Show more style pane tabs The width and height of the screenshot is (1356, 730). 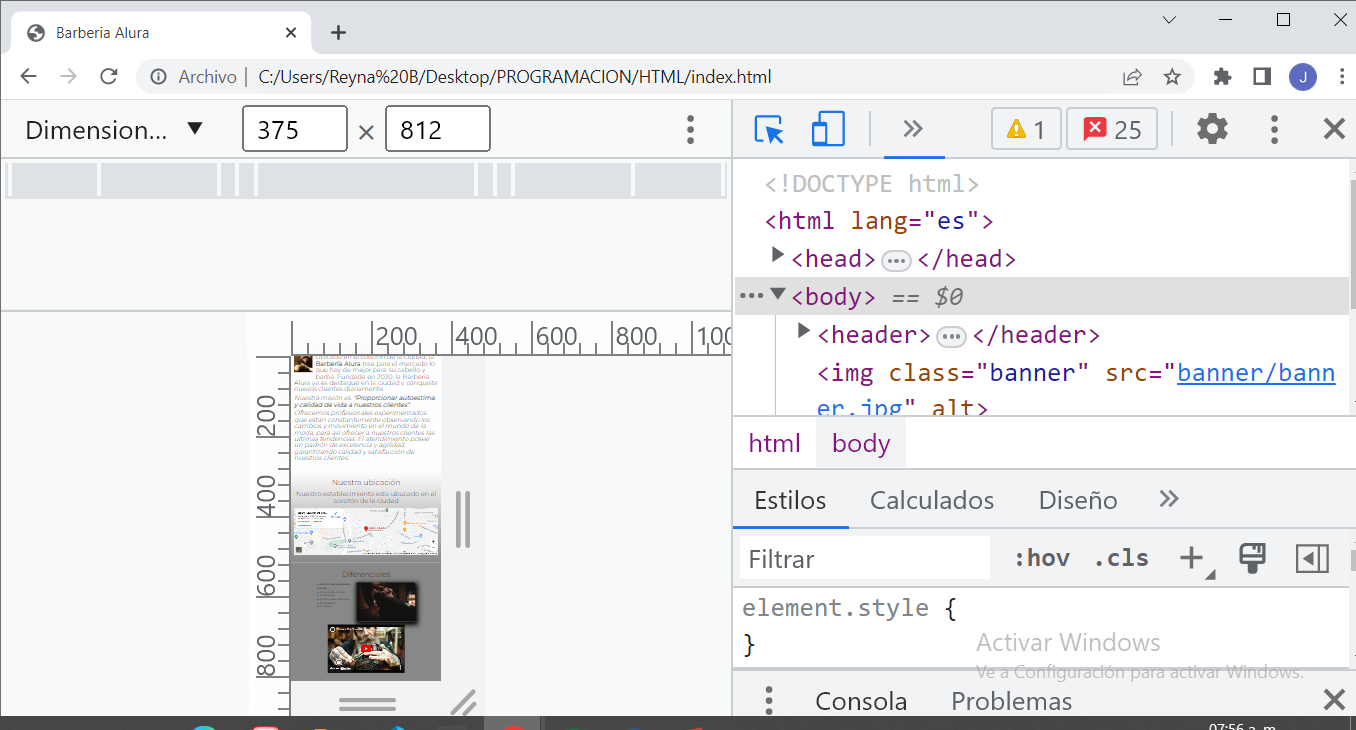[x=1169, y=499]
